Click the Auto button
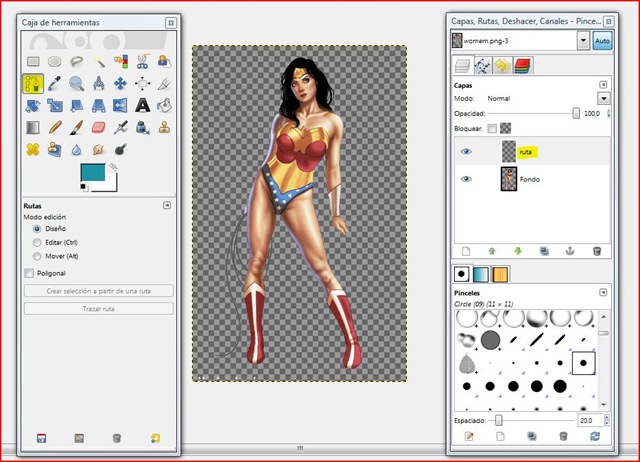 [x=603, y=41]
